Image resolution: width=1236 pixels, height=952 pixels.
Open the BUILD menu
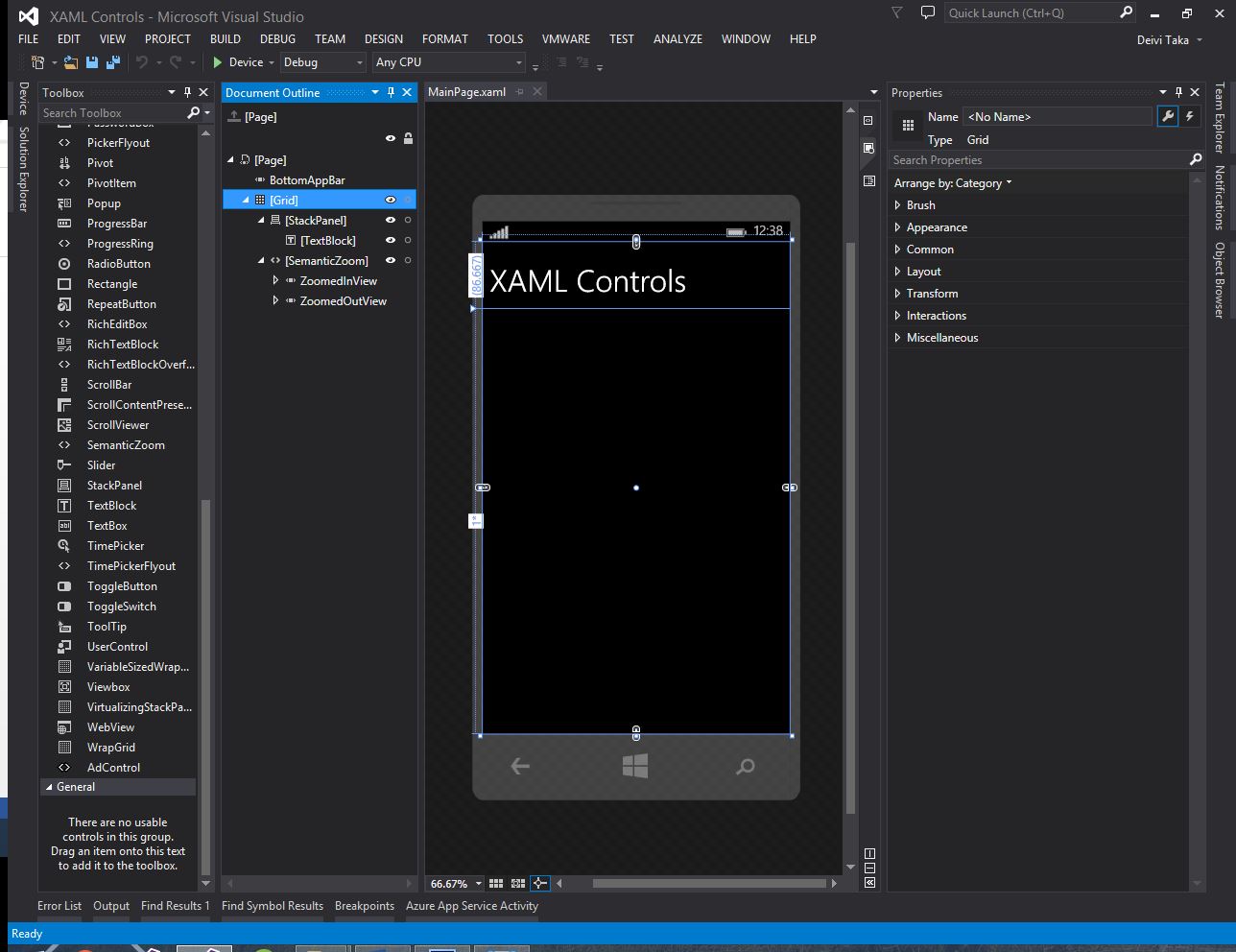(x=226, y=39)
